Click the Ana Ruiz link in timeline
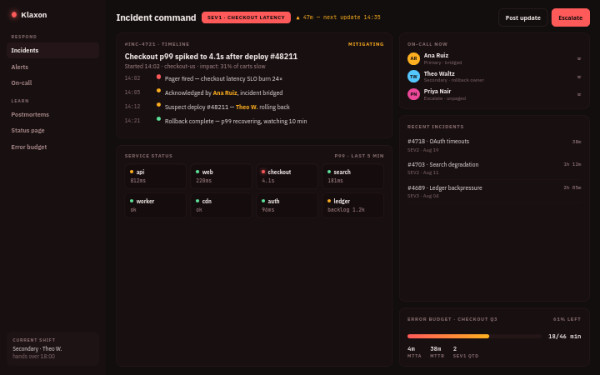 (225, 93)
